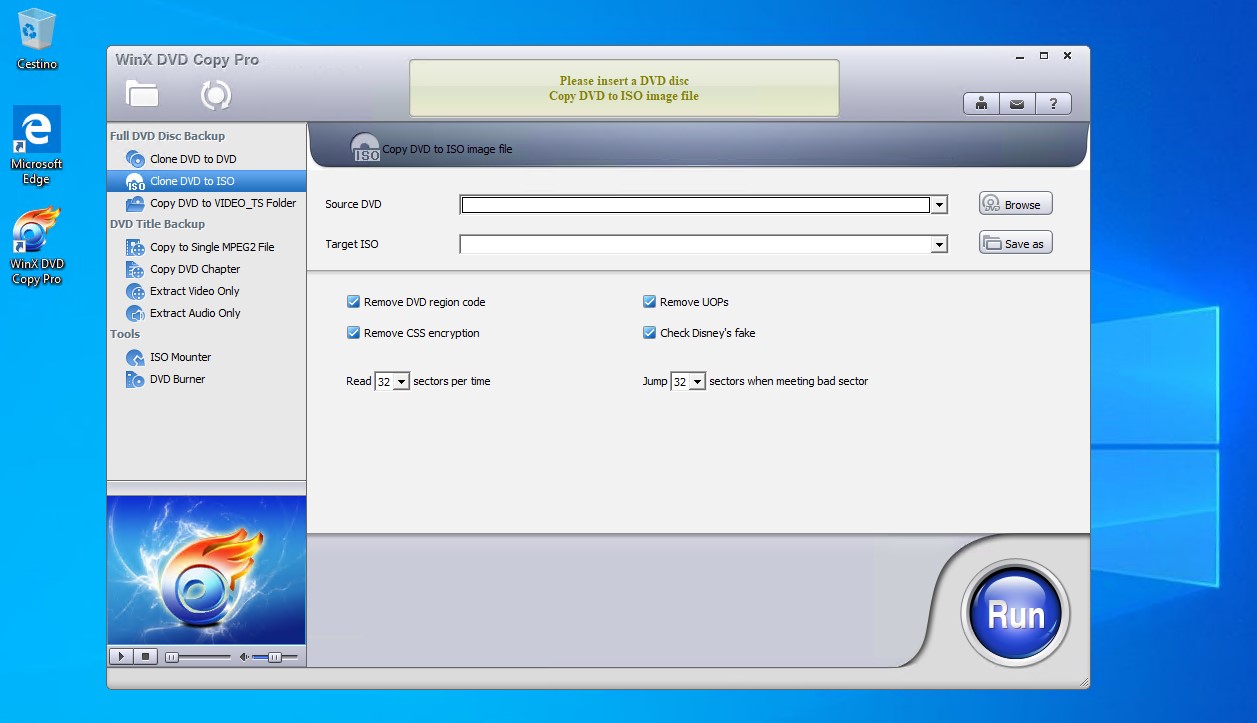Adjust the volume slider
Image resolution: width=1257 pixels, height=723 pixels.
click(275, 657)
